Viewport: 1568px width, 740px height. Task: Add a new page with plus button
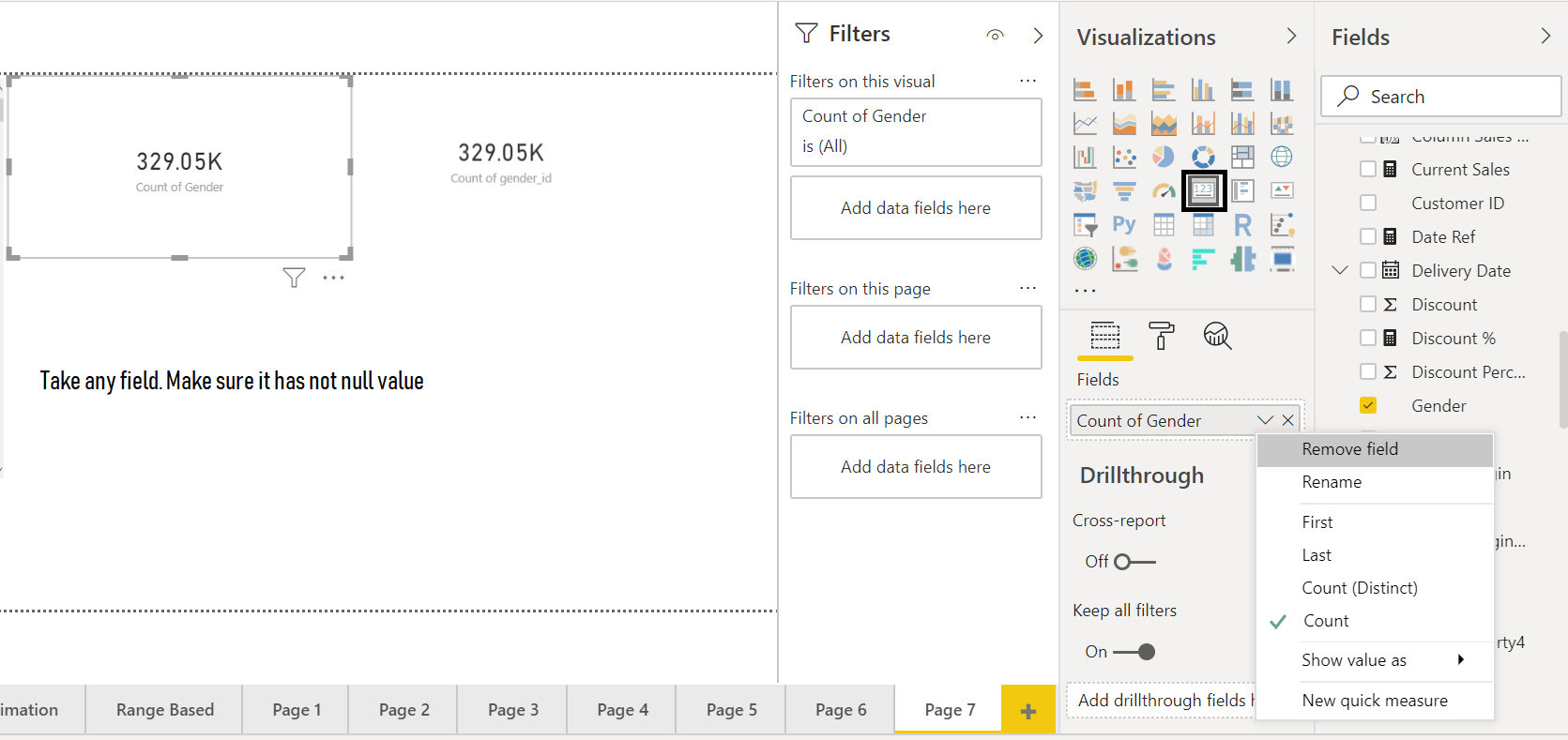[1028, 711]
